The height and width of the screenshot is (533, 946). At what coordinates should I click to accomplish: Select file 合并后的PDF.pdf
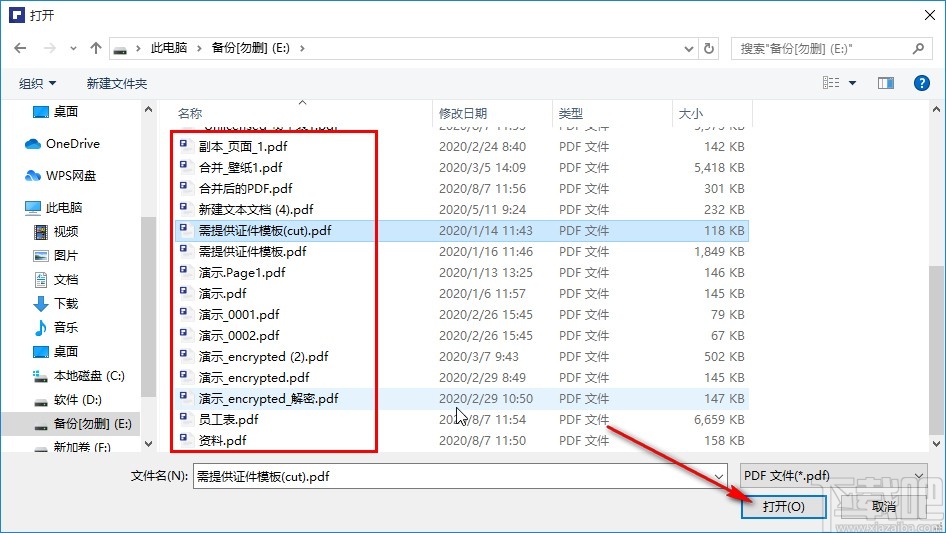tap(246, 189)
